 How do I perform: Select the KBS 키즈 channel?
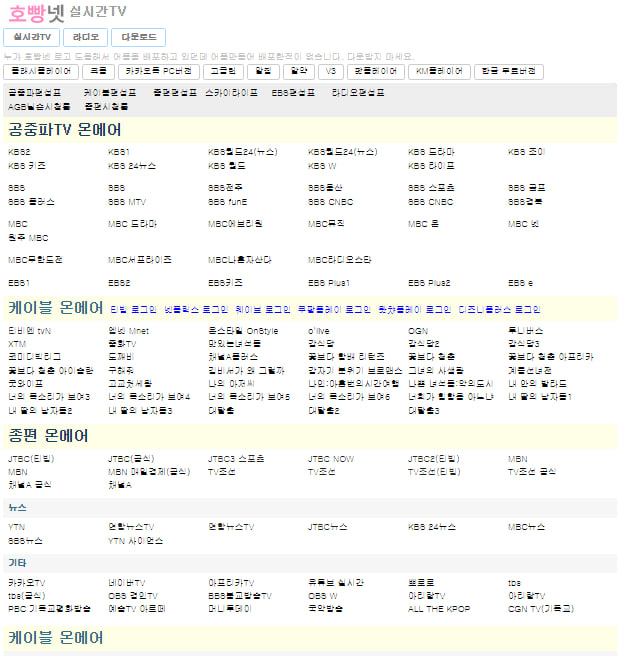(x=27, y=166)
